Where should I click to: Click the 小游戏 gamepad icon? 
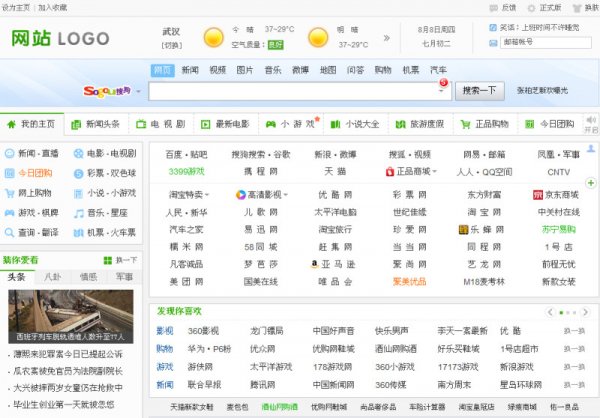[x=271, y=124]
